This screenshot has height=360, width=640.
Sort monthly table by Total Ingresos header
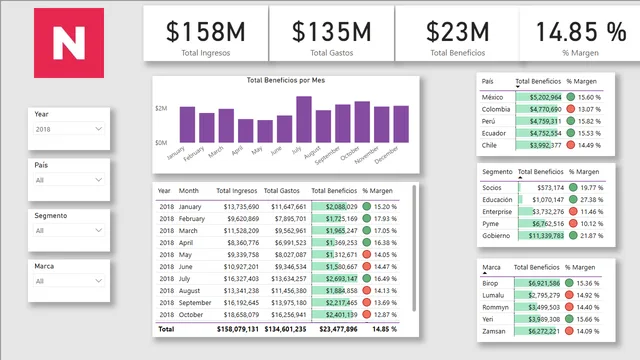pyautogui.click(x=237, y=191)
